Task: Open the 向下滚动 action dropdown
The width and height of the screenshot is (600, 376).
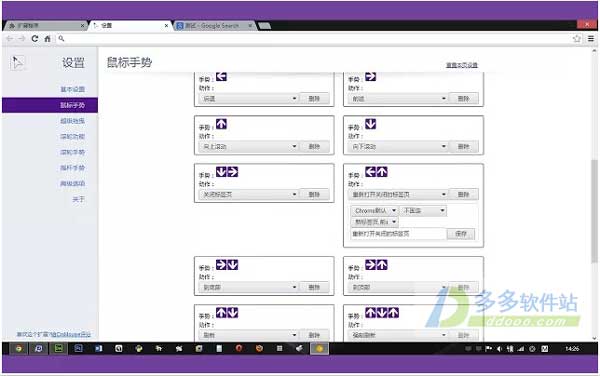Action: (x=398, y=146)
